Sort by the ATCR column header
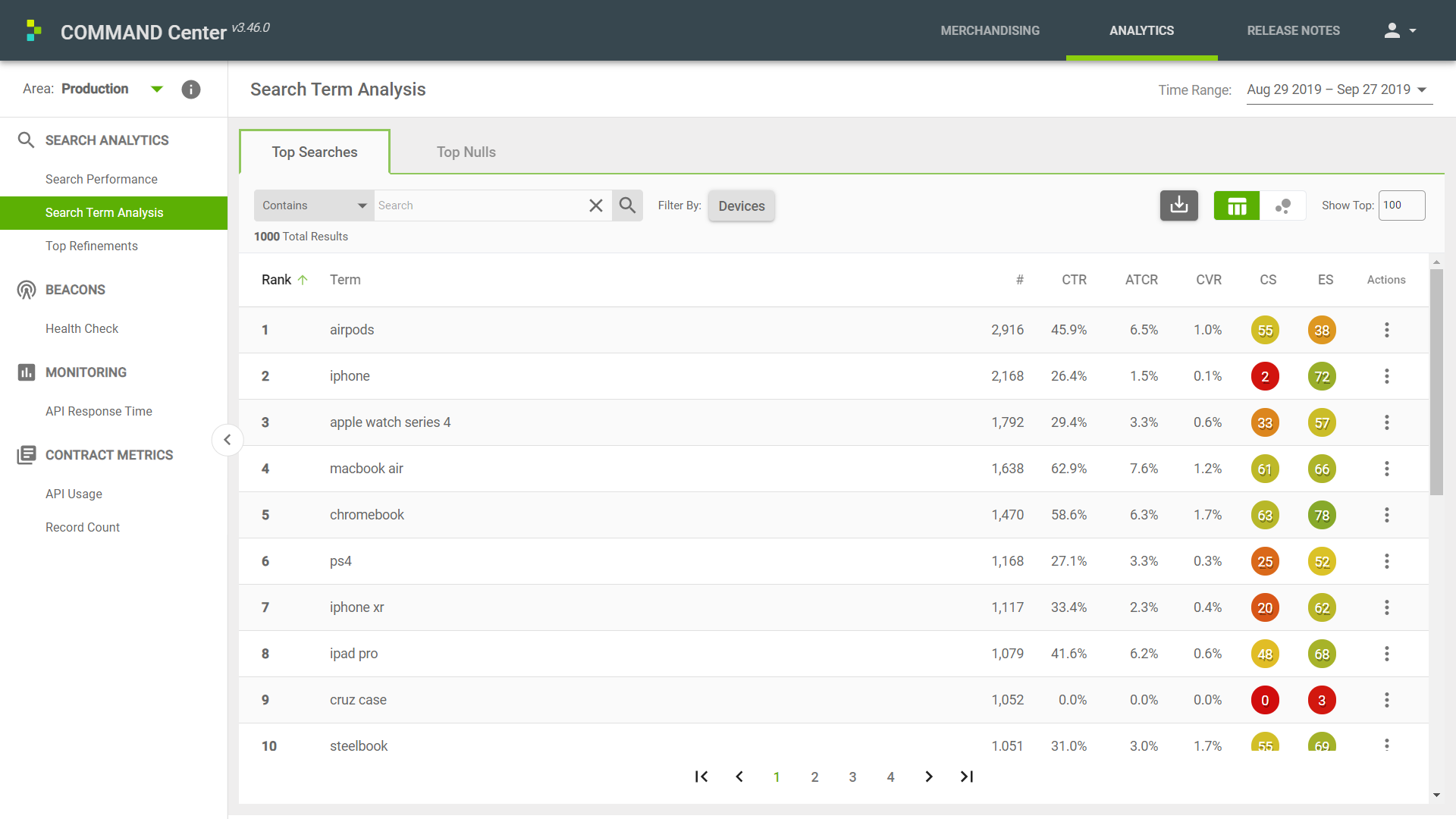This screenshot has height=819, width=1456. click(x=1141, y=280)
